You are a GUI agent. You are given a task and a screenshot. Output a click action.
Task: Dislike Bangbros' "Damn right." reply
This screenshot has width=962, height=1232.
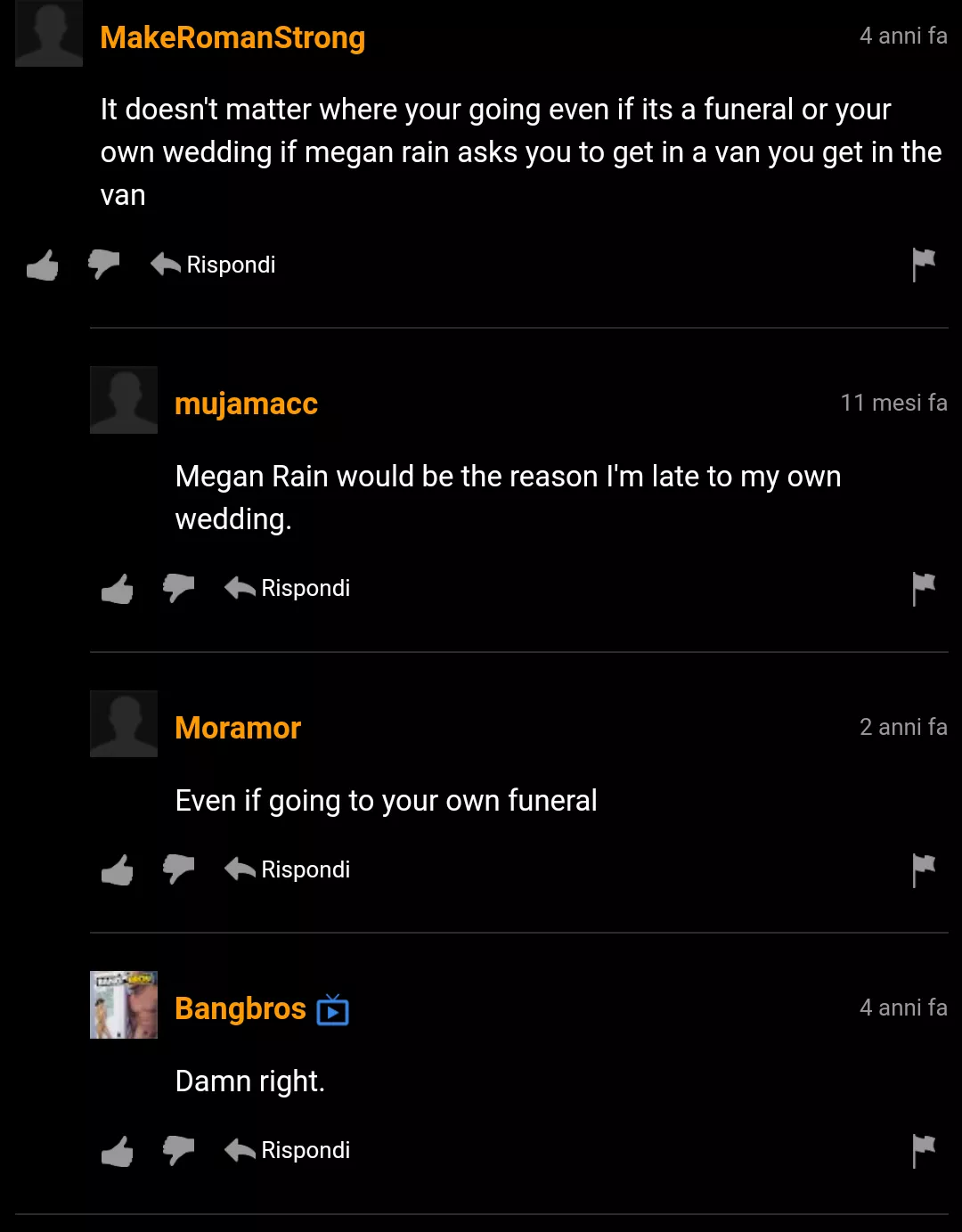pyautogui.click(x=179, y=1150)
